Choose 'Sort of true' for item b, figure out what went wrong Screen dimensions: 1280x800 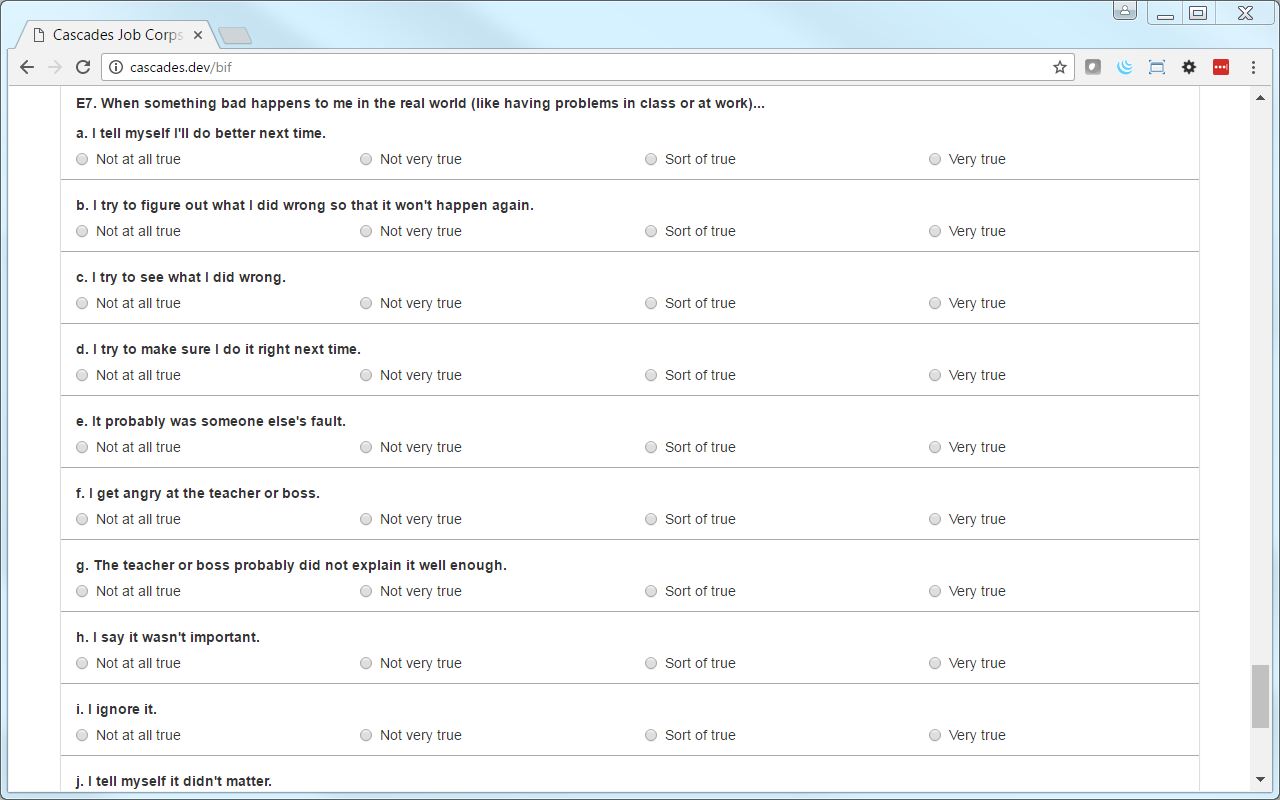651,231
